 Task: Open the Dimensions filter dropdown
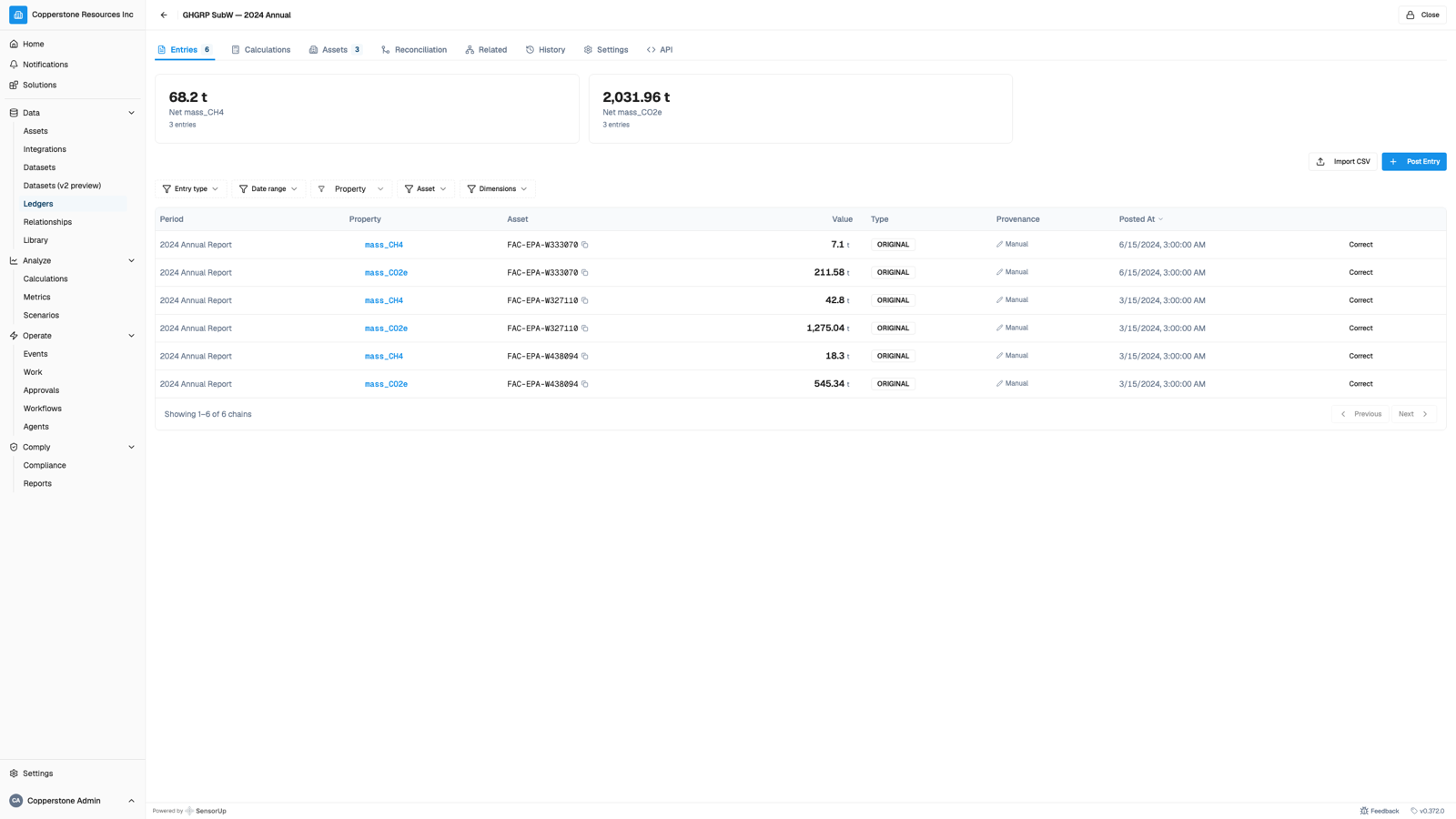click(x=497, y=189)
